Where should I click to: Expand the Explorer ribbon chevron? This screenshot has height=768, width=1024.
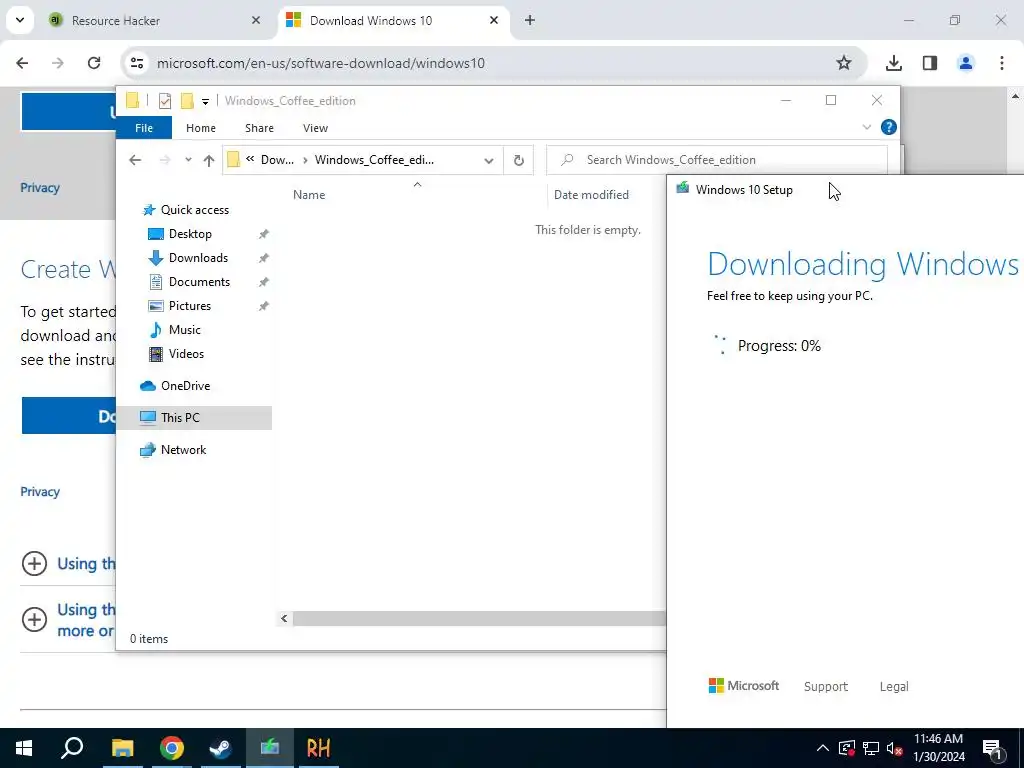click(x=867, y=127)
